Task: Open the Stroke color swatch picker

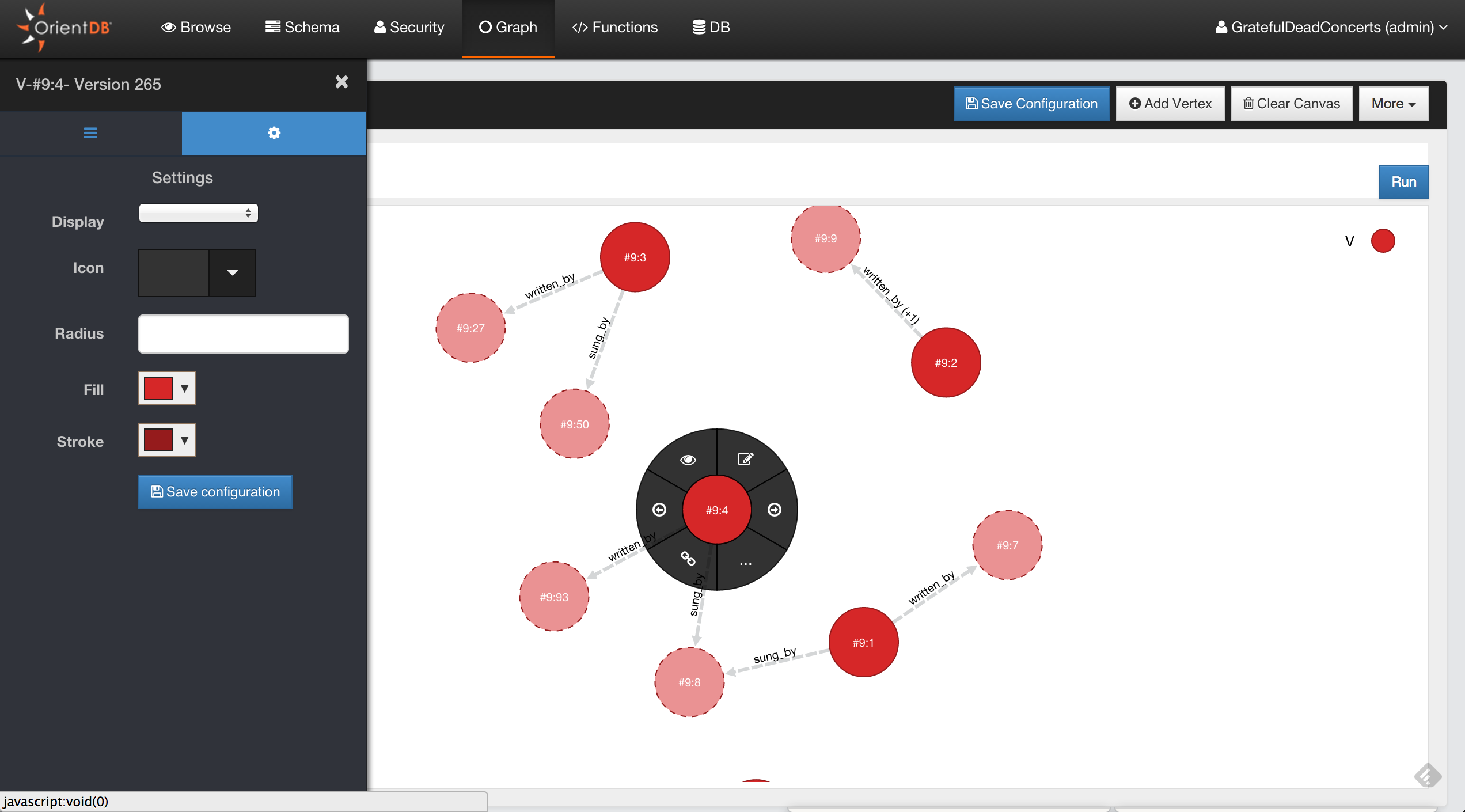Action: [166, 440]
